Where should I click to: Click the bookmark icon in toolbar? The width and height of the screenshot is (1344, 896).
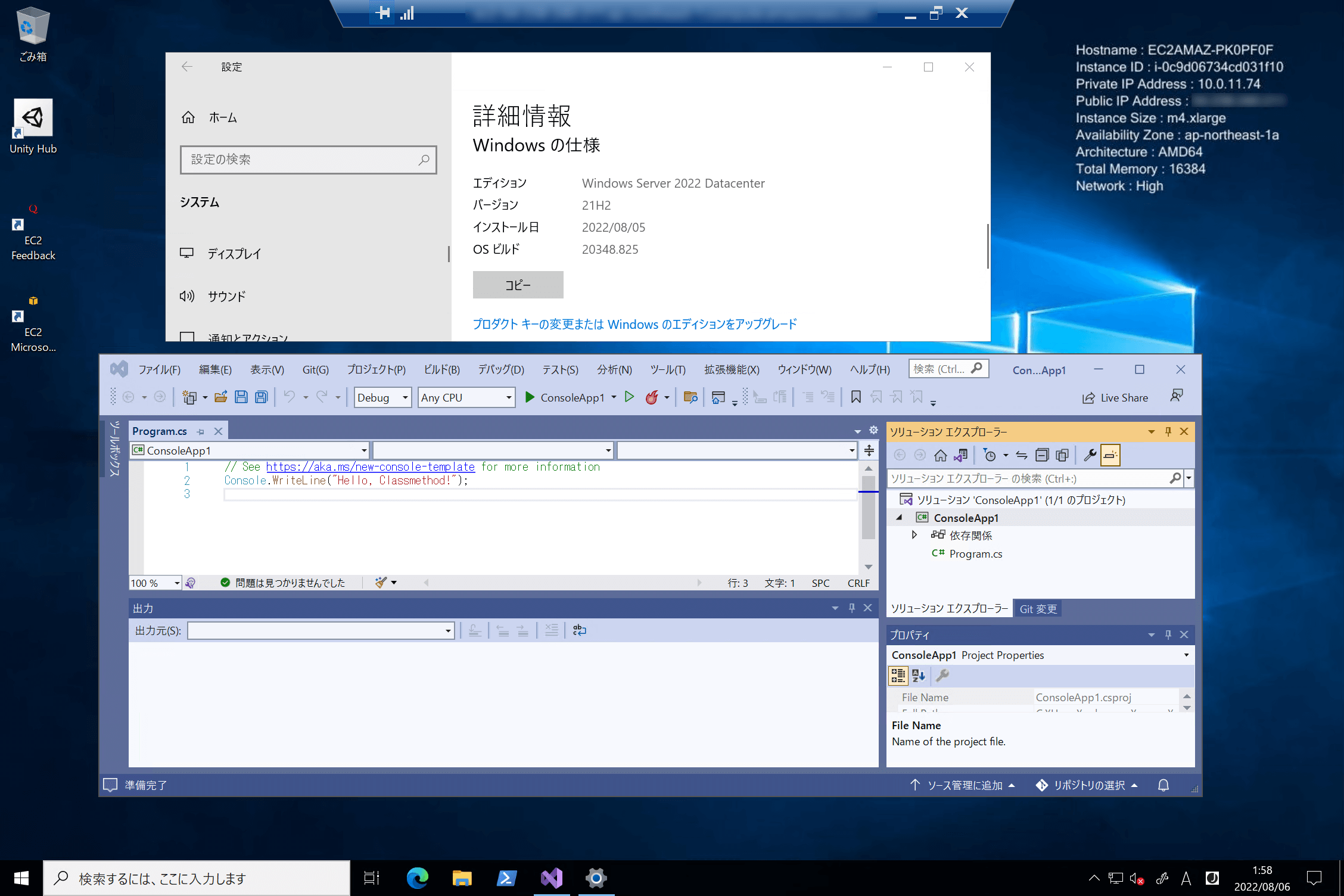click(856, 397)
